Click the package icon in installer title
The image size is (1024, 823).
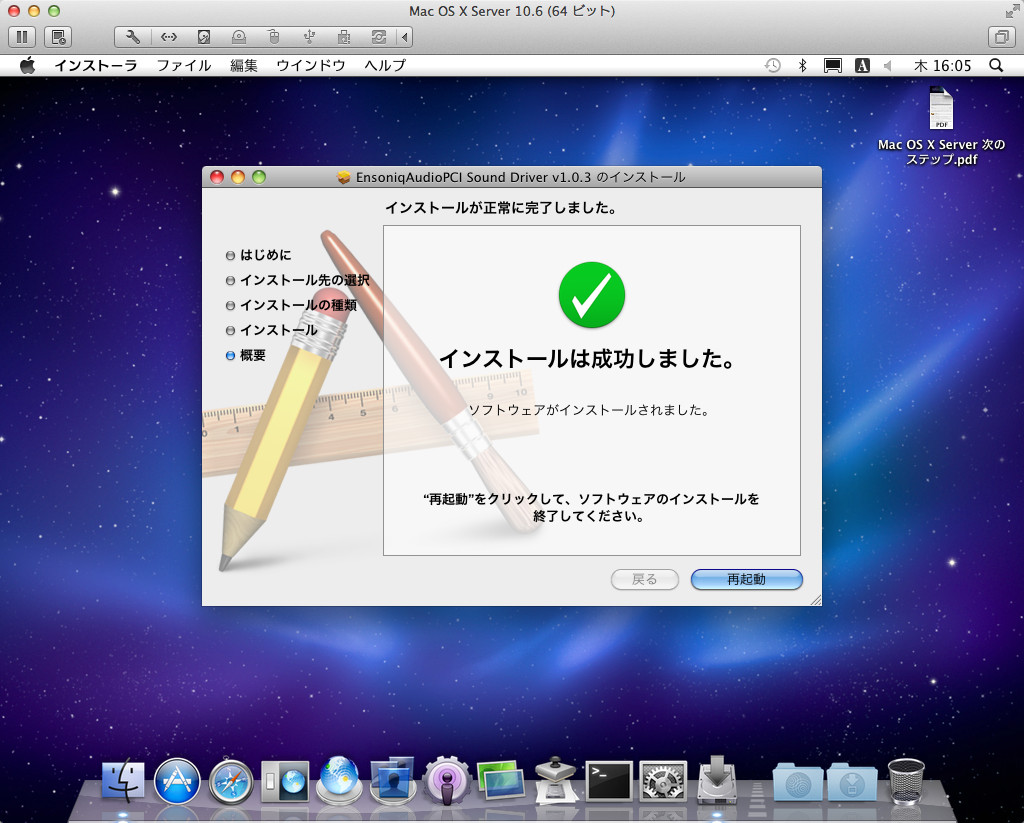[344, 177]
